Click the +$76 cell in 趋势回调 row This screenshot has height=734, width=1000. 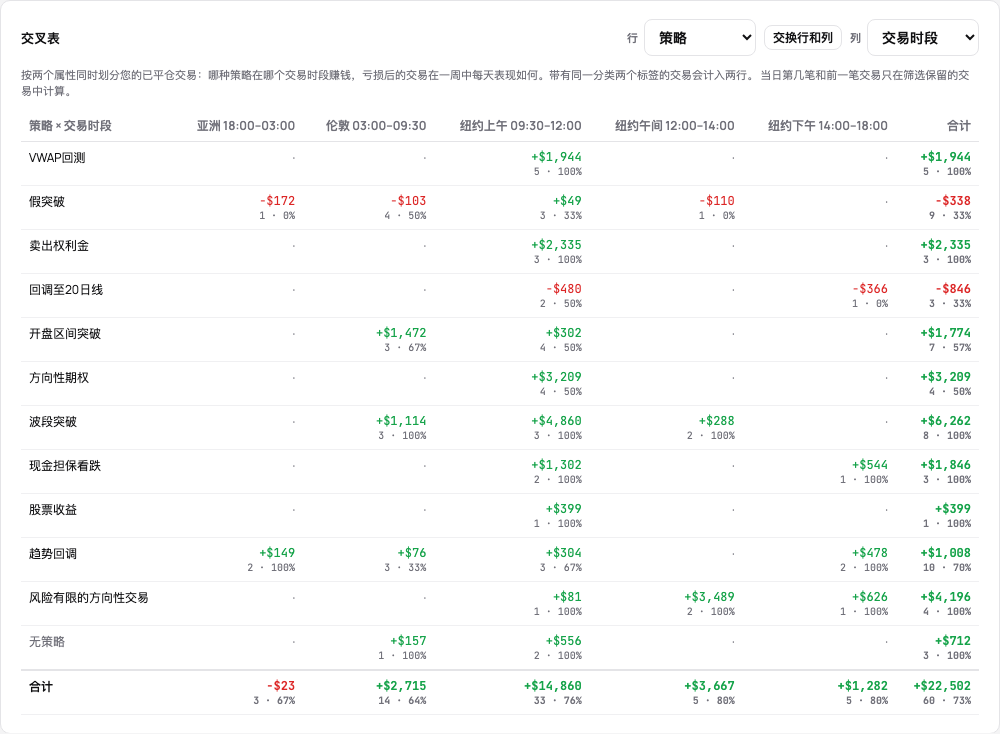[412, 553]
